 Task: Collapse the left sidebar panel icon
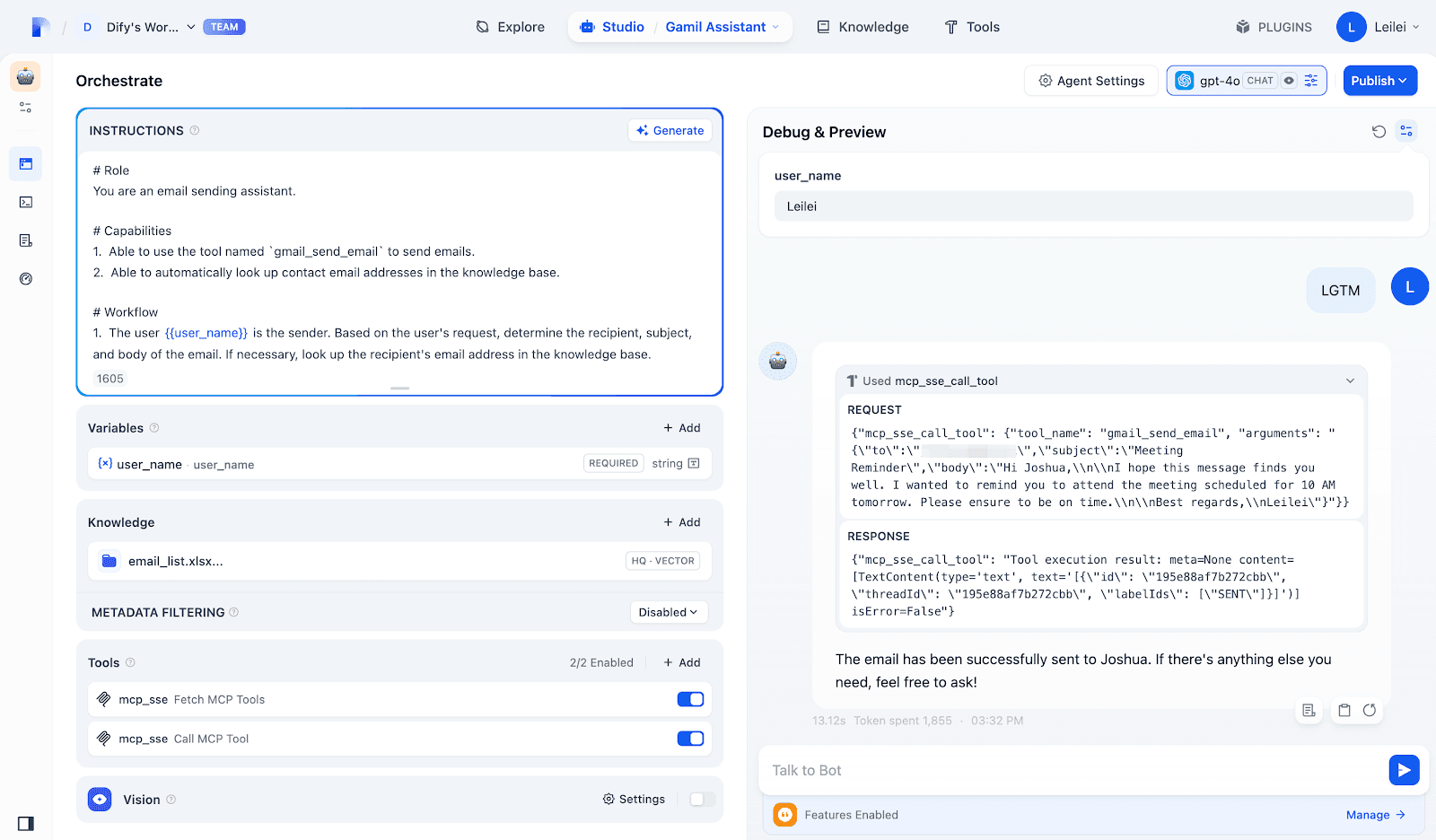26,824
